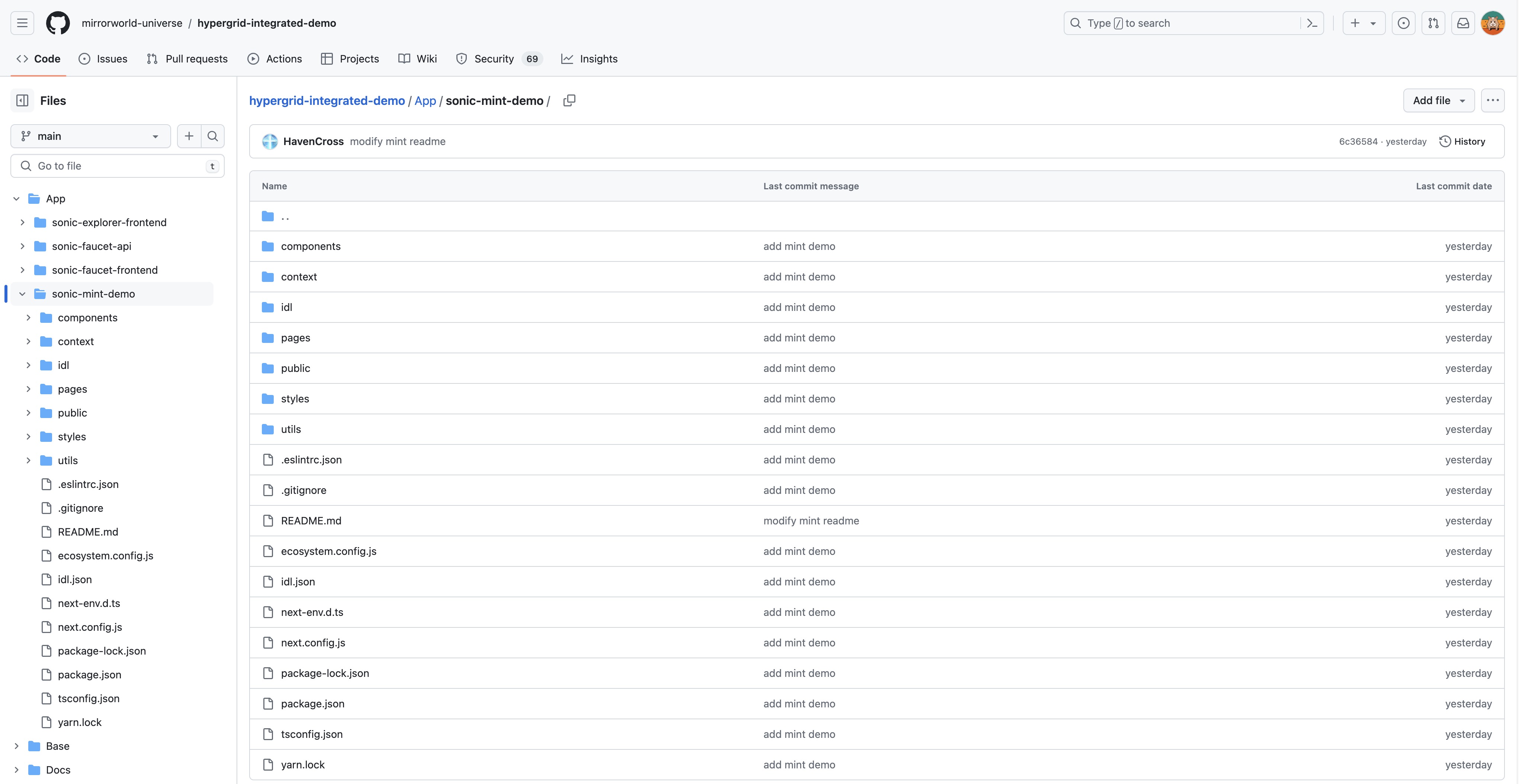This screenshot has width=1519, height=784.
Task: Select next.config.js in the file tree
Action: click(x=90, y=627)
